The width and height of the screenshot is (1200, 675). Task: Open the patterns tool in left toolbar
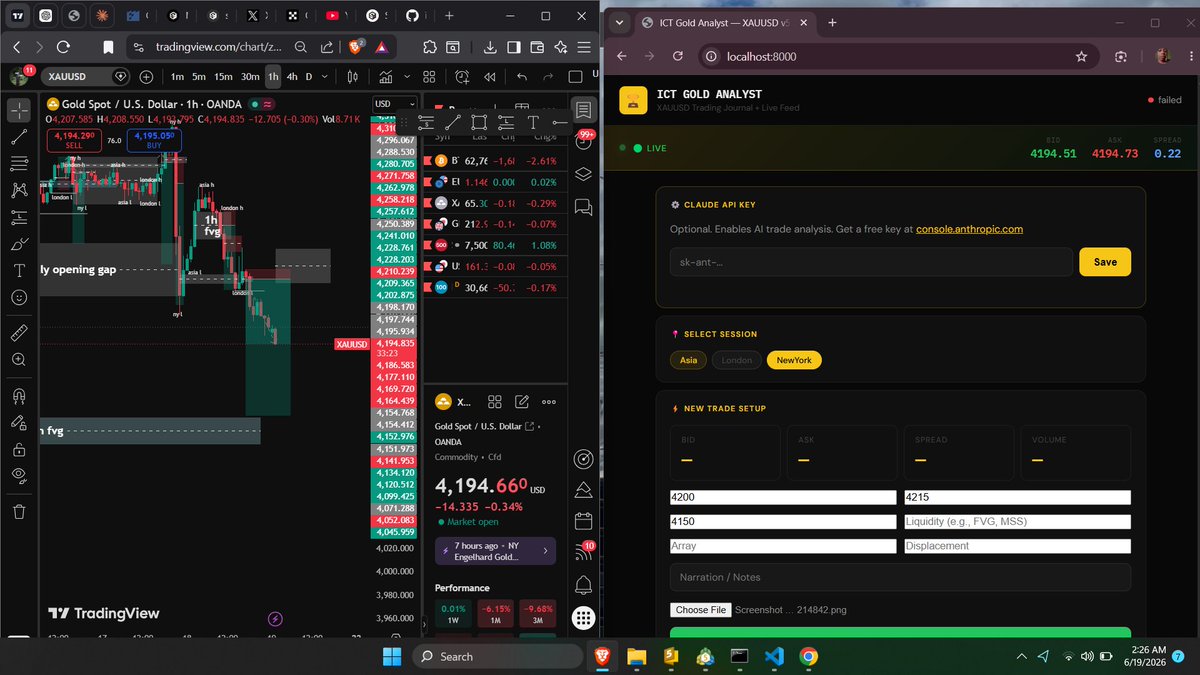tap(19, 190)
